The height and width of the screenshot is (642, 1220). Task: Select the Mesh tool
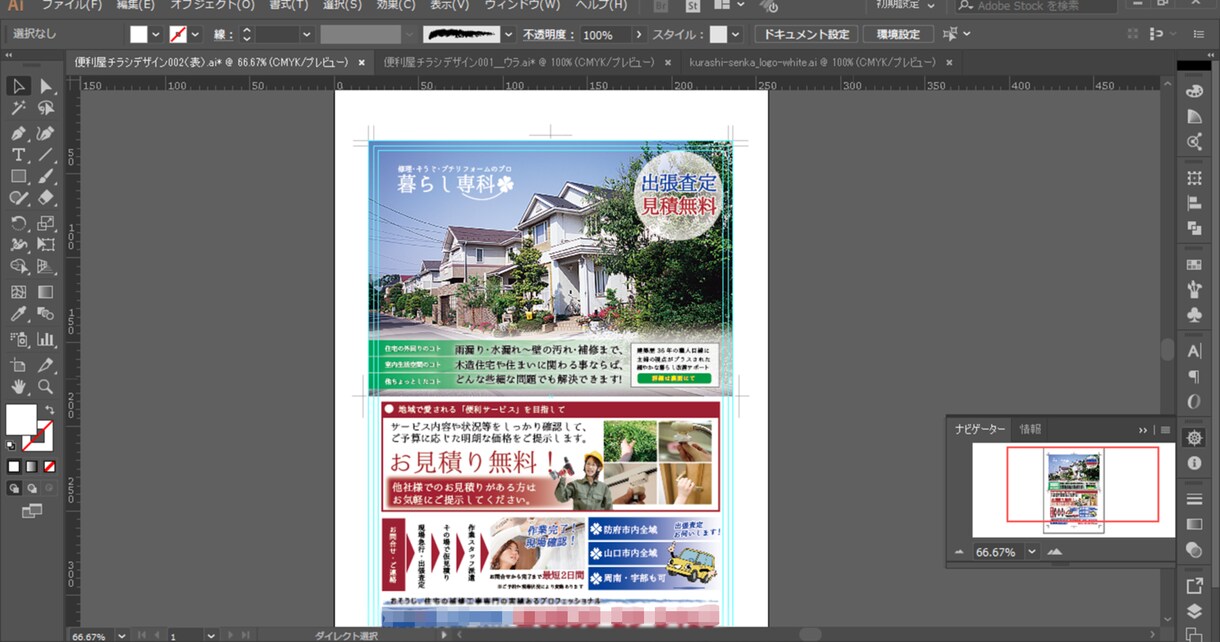18,291
